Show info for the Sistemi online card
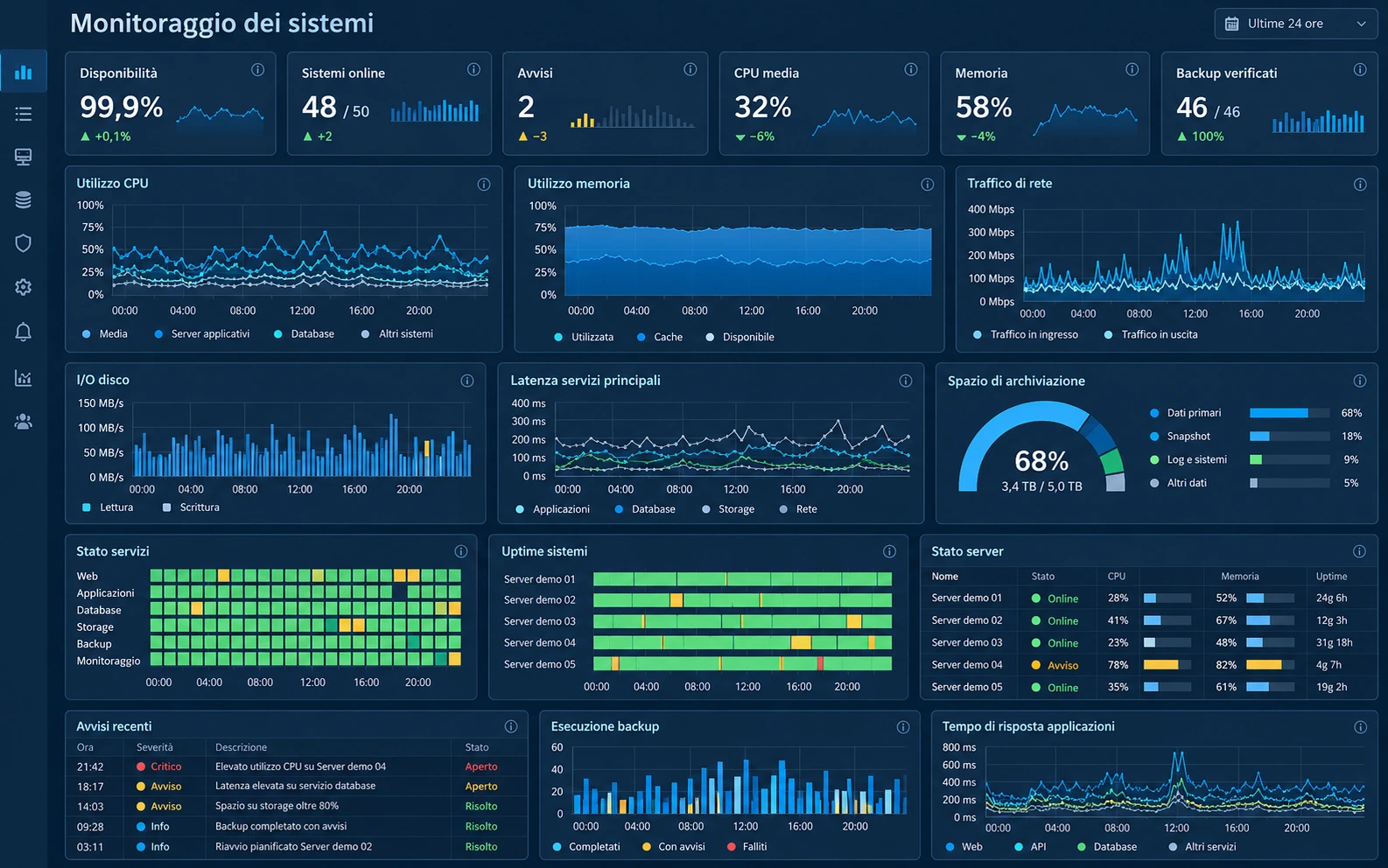This screenshot has height=868, width=1388. click(473, 70)
